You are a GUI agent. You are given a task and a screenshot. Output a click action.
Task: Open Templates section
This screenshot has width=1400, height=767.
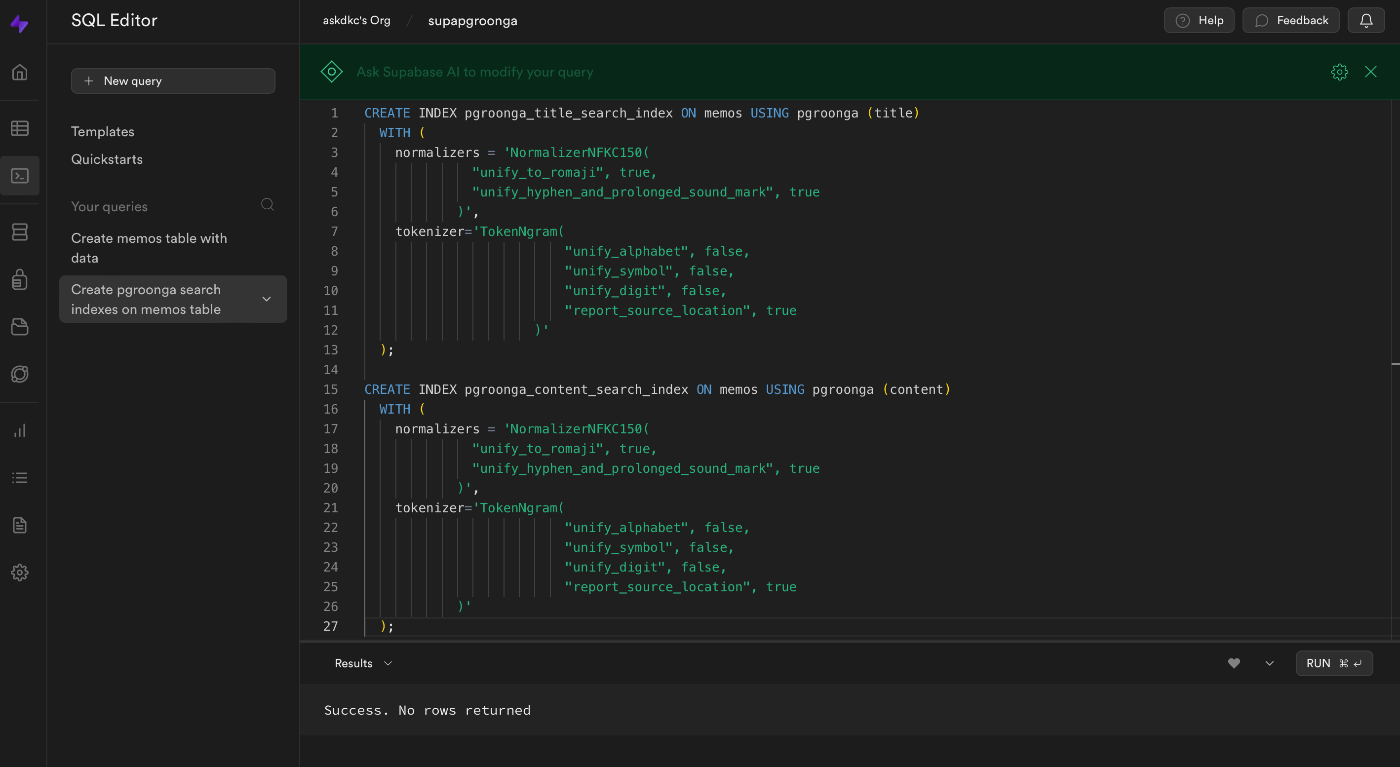coord(103,132)
